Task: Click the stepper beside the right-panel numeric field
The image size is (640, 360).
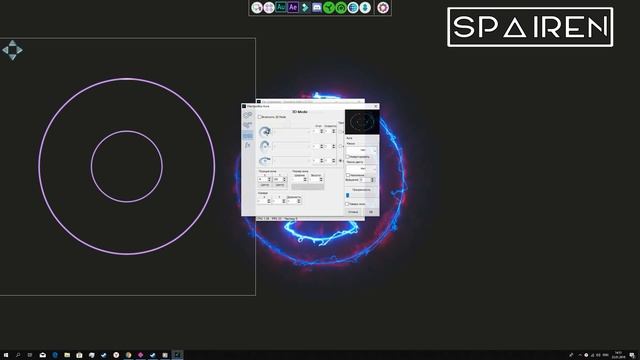Action: (372, 180)
